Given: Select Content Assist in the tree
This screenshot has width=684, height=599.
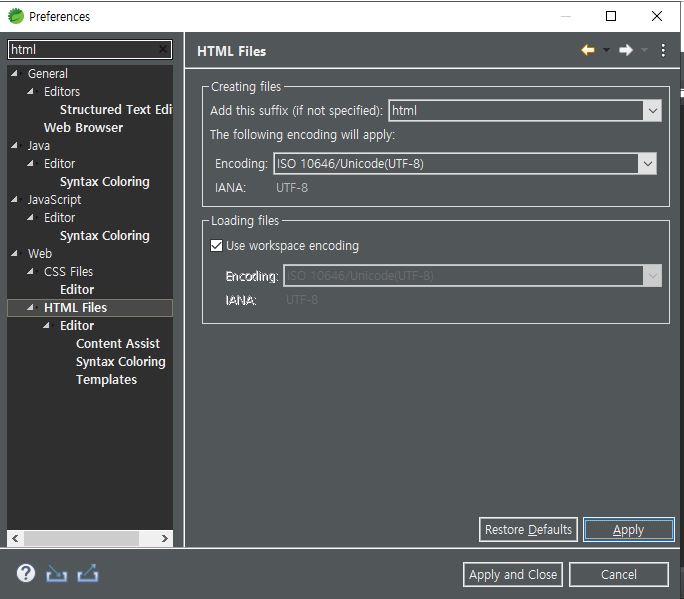Looking at the screenshot, I should tap(117, 344).
